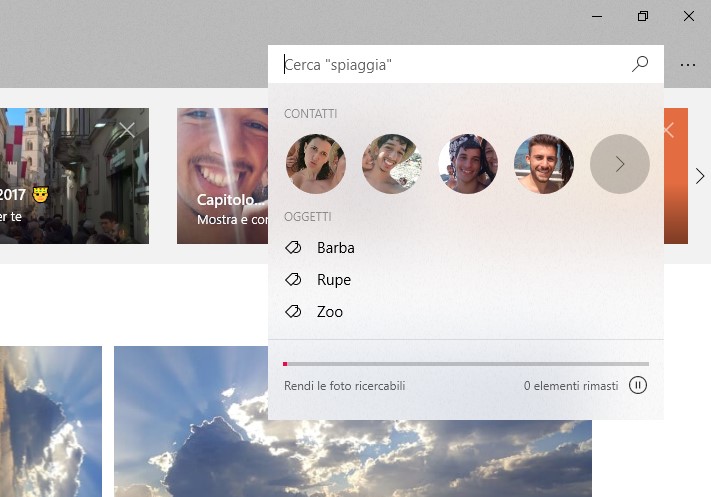
Task: Focus the Cerca "spiaggia" search field
Action: click(450, 65)
